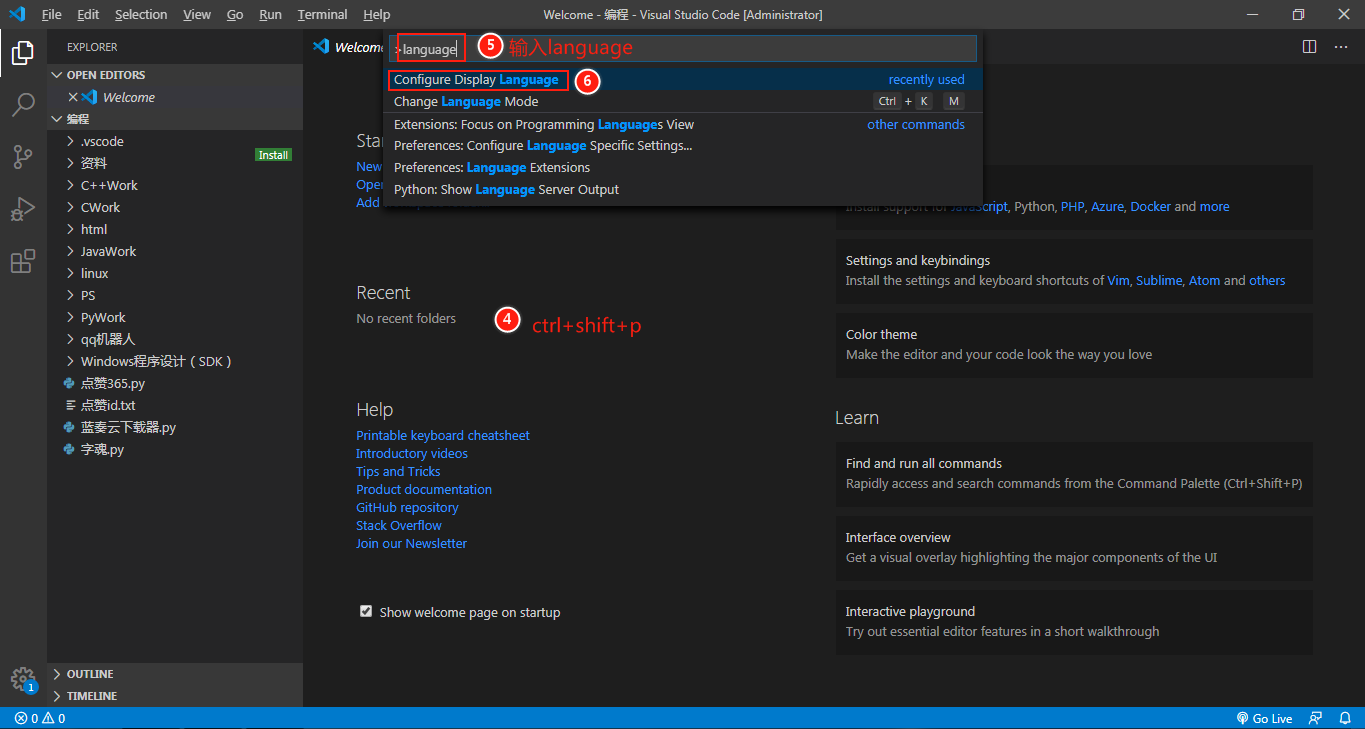Open the Extensions view
Screen dimensions: 1365x729
pyautogui.click(x=23, y=262)
